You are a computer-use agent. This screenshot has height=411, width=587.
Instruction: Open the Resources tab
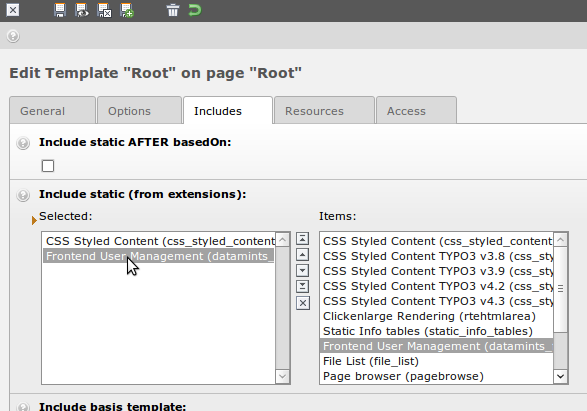pos(324,111)
